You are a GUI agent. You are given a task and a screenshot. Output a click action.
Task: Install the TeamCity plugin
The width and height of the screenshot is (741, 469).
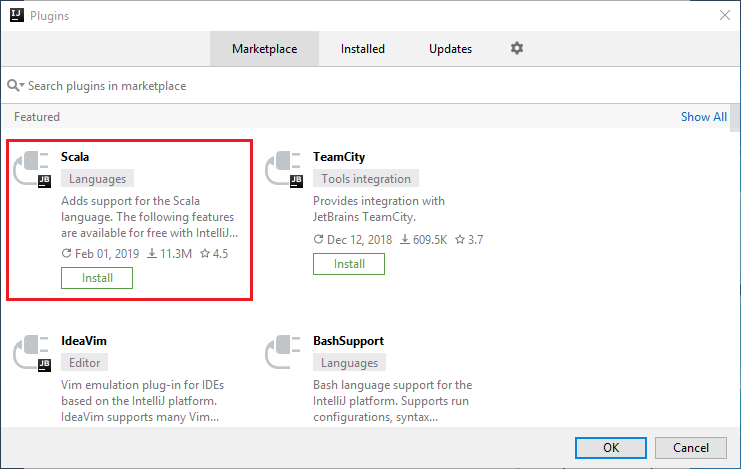pyautogui.click(x=349, y=264)
